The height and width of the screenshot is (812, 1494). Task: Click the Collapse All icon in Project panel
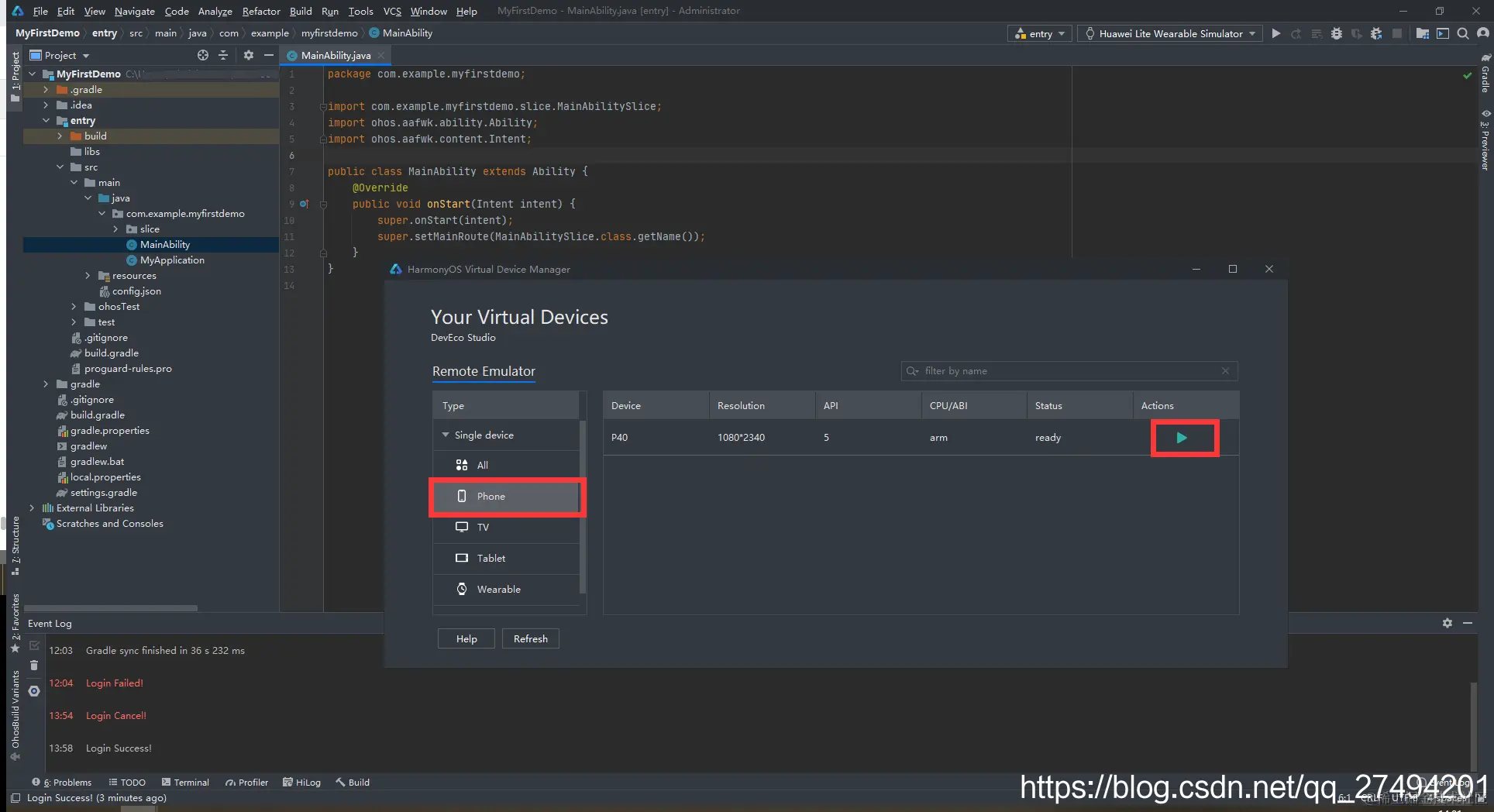pyautogui.click(x=223, y=55)
